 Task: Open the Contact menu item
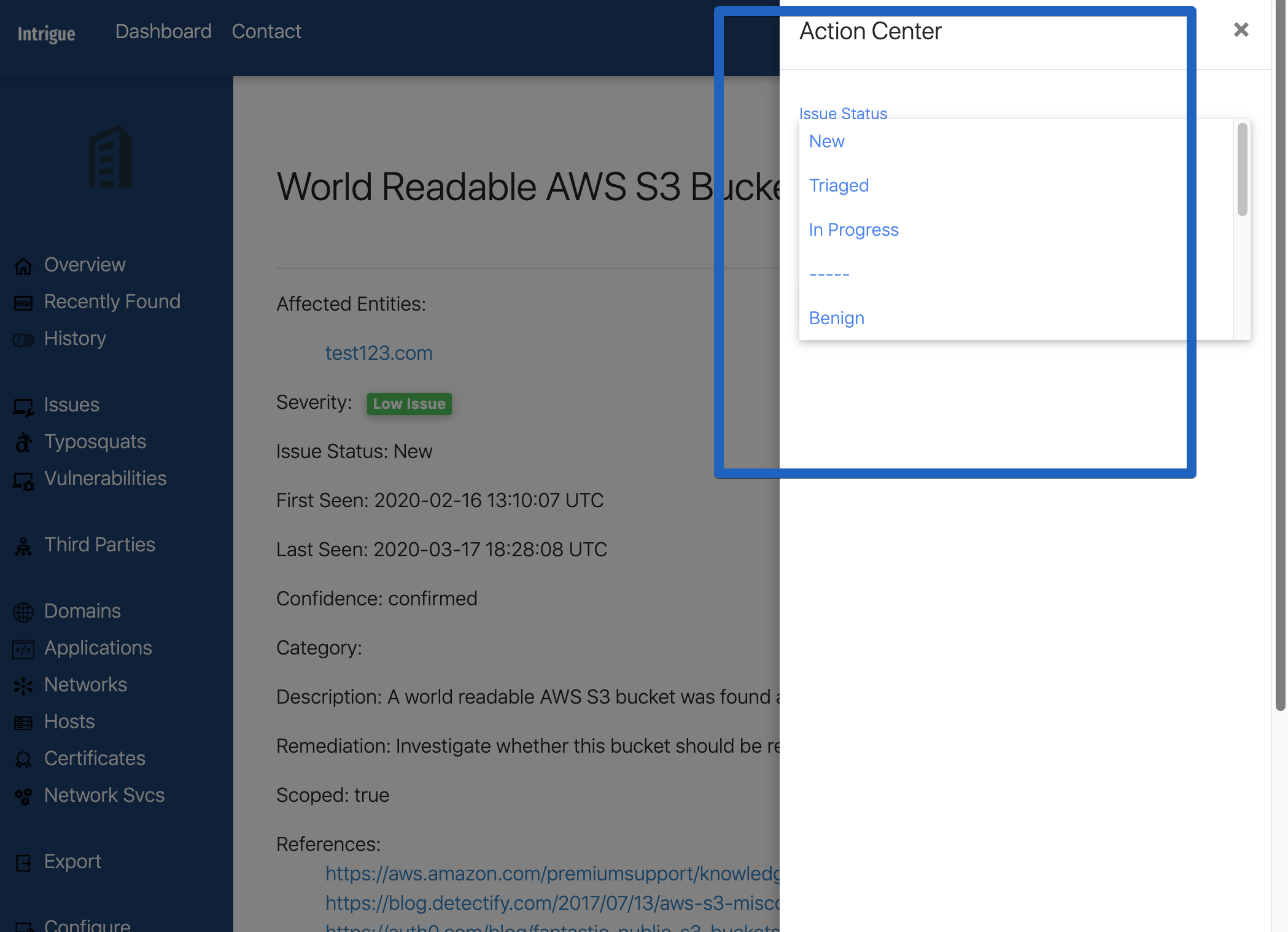[266, 31]
